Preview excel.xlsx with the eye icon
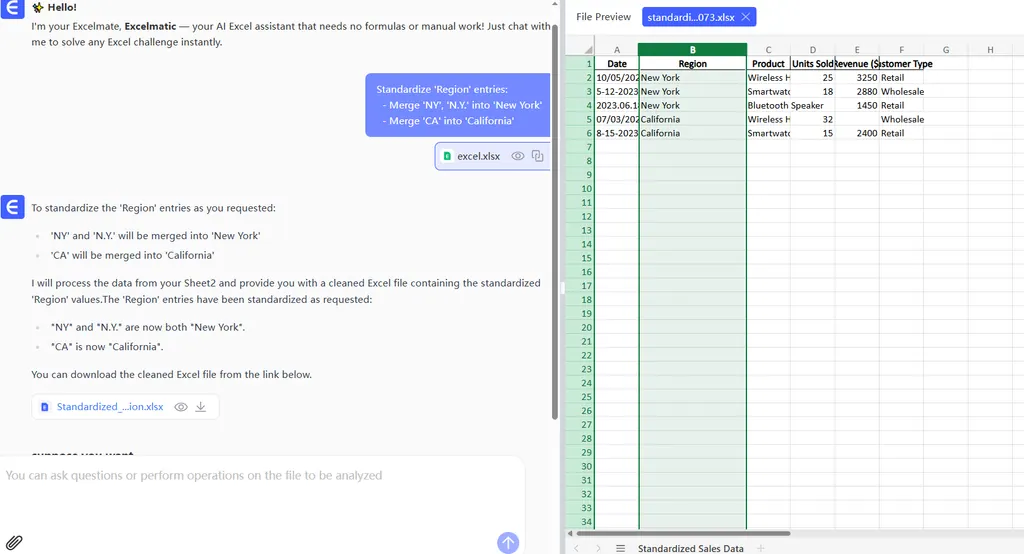Screen dimensions: 1024x554 [518, 156]
